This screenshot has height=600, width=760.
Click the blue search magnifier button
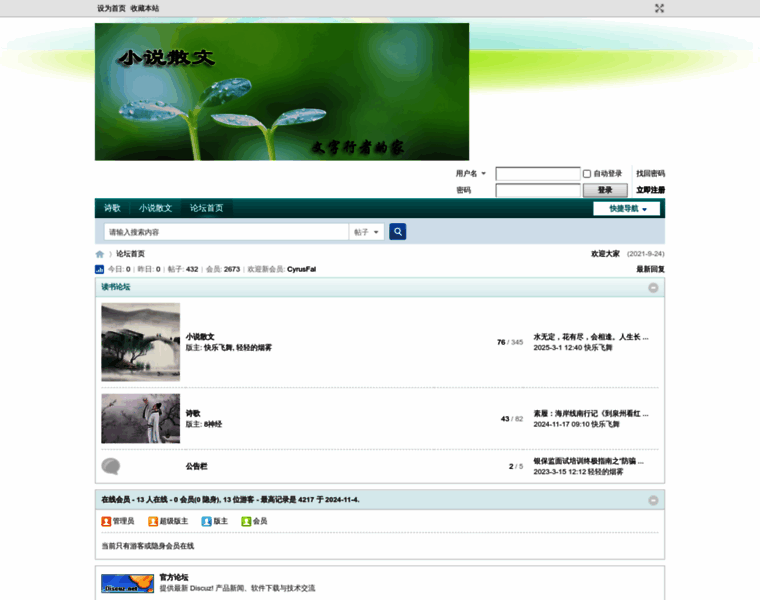(x=397, y=232)
